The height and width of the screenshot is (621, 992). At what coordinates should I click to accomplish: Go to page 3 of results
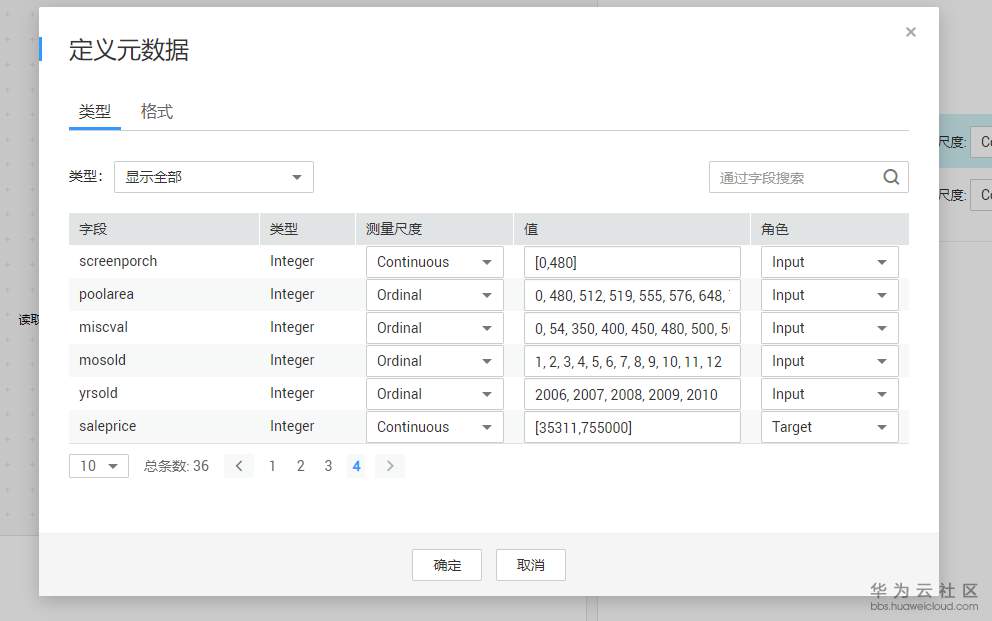pos(328,466)
